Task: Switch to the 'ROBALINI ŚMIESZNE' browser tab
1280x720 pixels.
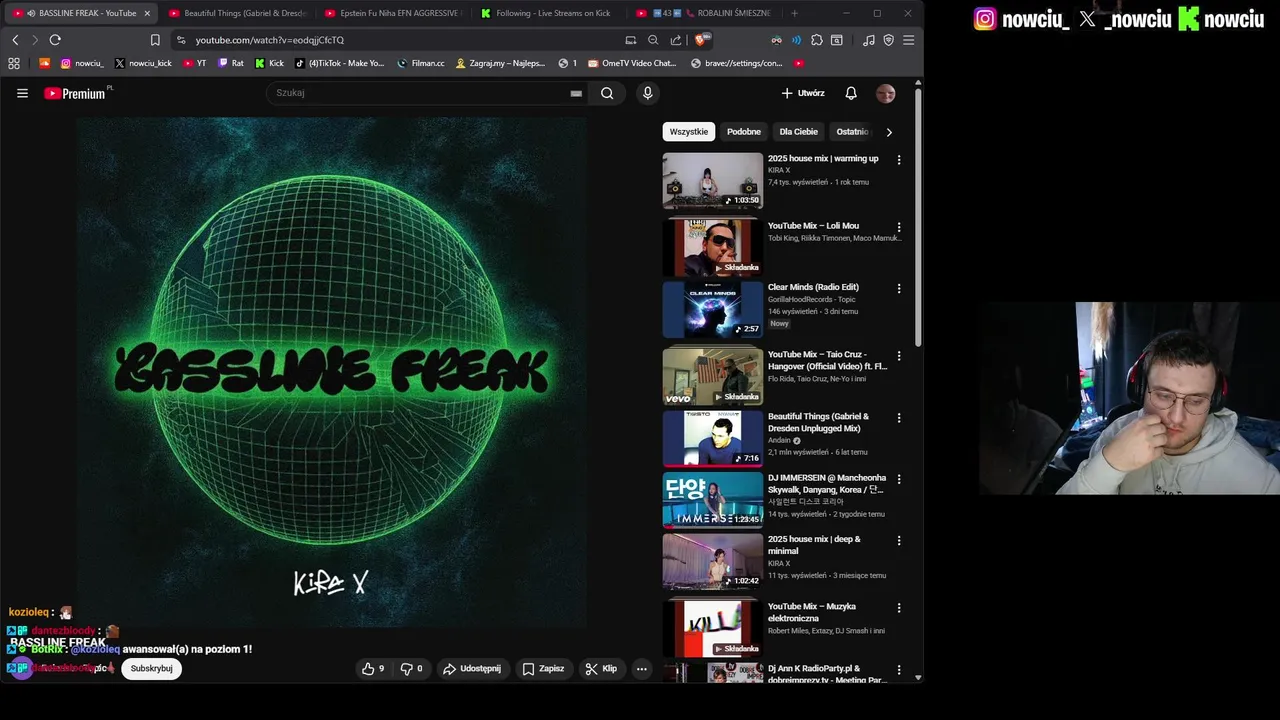Action: pyautogui.click(x=704, y=13)
